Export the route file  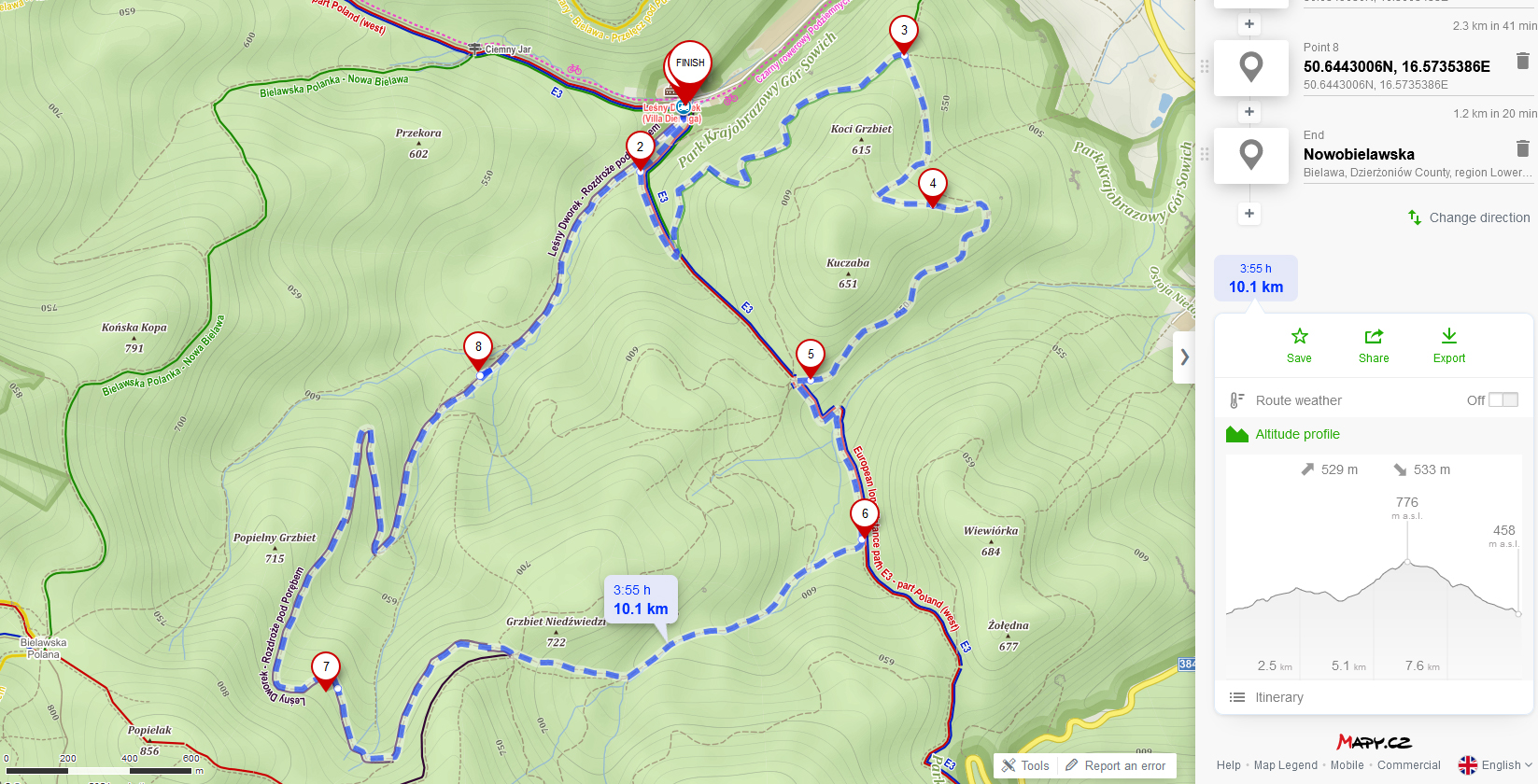pos(1449,345)
